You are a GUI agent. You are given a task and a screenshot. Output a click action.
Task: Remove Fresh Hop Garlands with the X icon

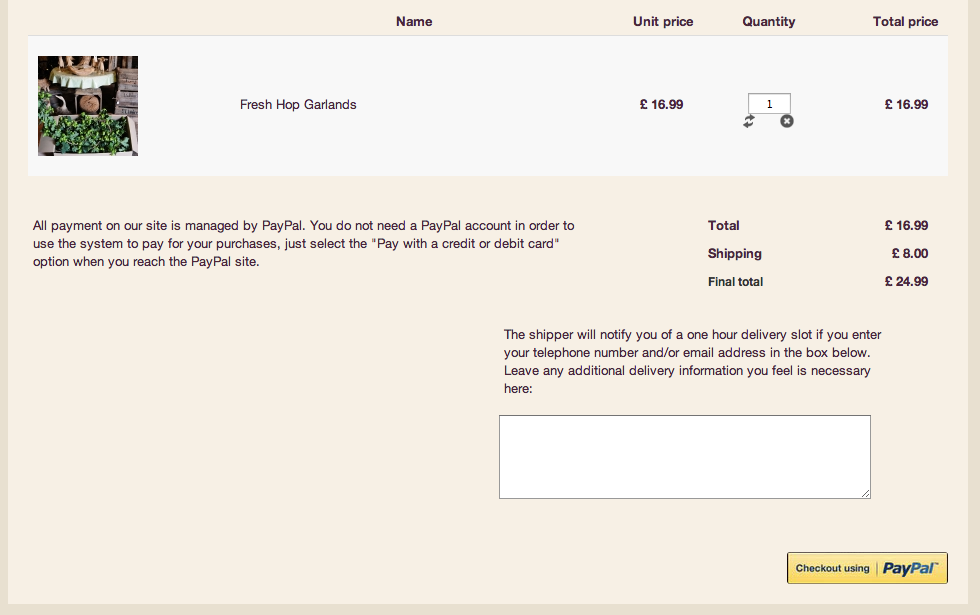pyautogui.click(x=787, y=121)
